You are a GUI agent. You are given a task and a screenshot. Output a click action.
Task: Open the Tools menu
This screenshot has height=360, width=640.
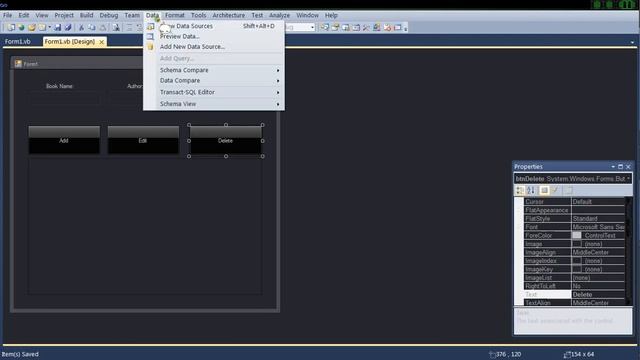click(x=198, y=15)
